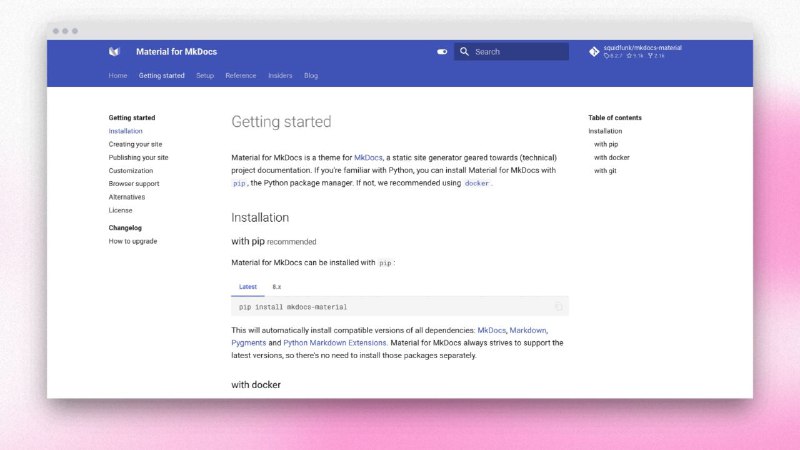Switch to the Reference navigation tab
Image resolution: width=800 pixels, height=450 pixels.
pyautogui.click(x=241, y=76)
